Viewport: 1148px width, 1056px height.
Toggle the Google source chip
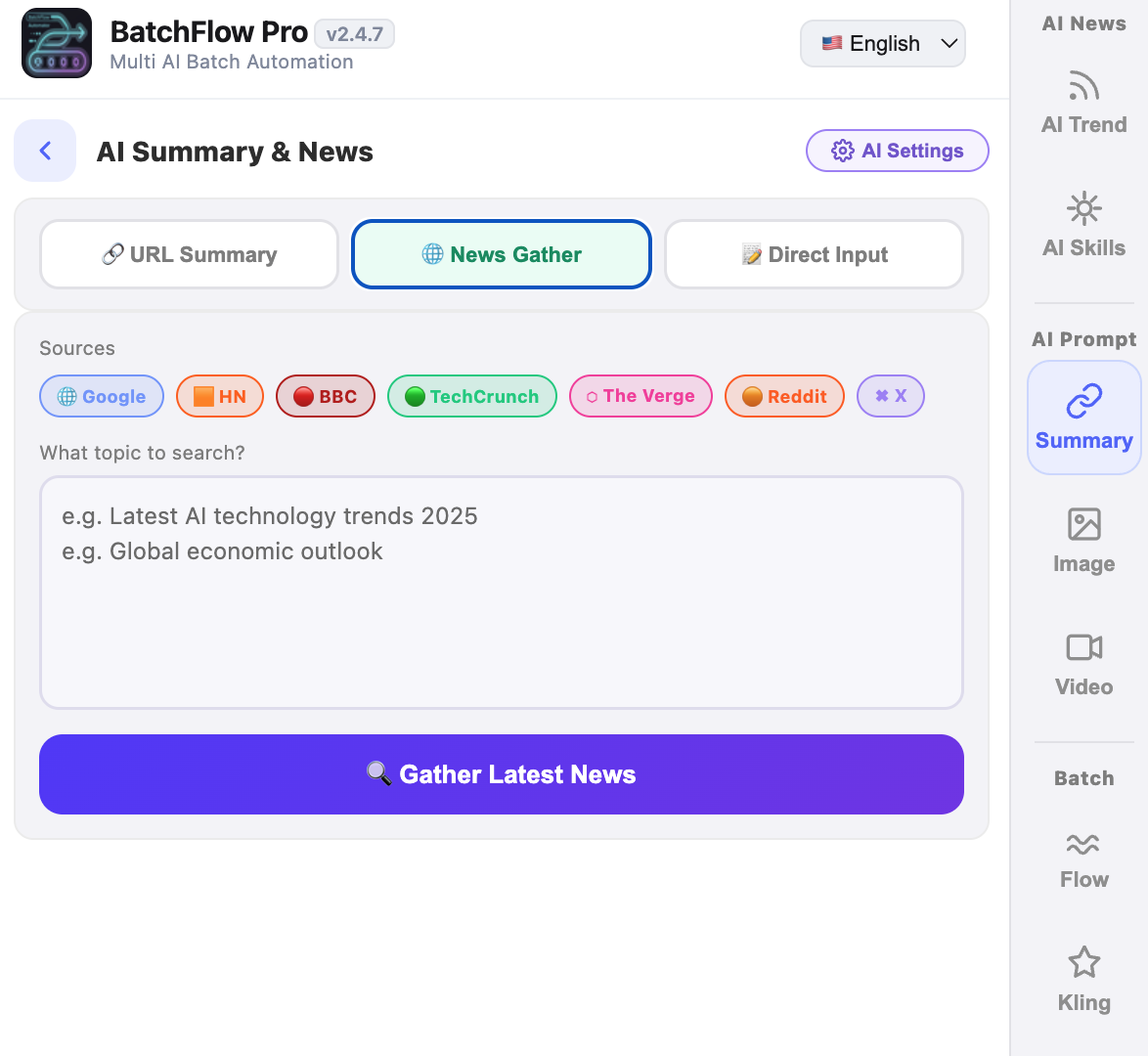point(102,396)
